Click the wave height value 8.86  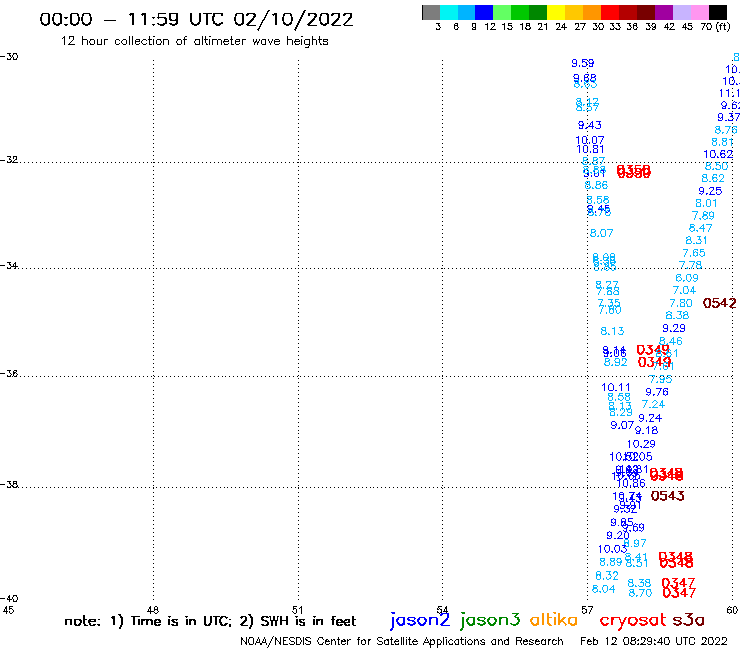[596, 185]
